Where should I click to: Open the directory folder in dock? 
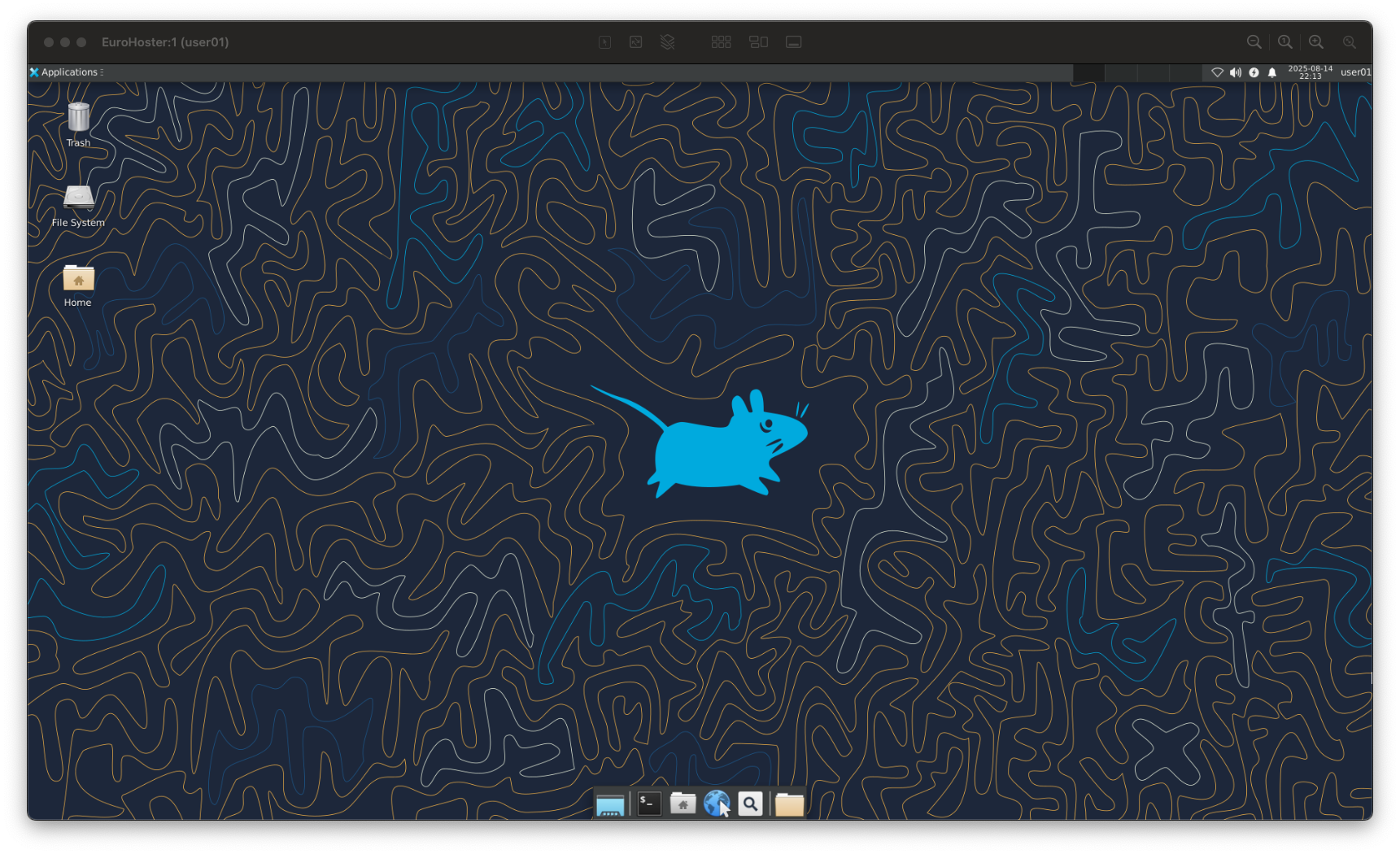click(x=789, y=804)
